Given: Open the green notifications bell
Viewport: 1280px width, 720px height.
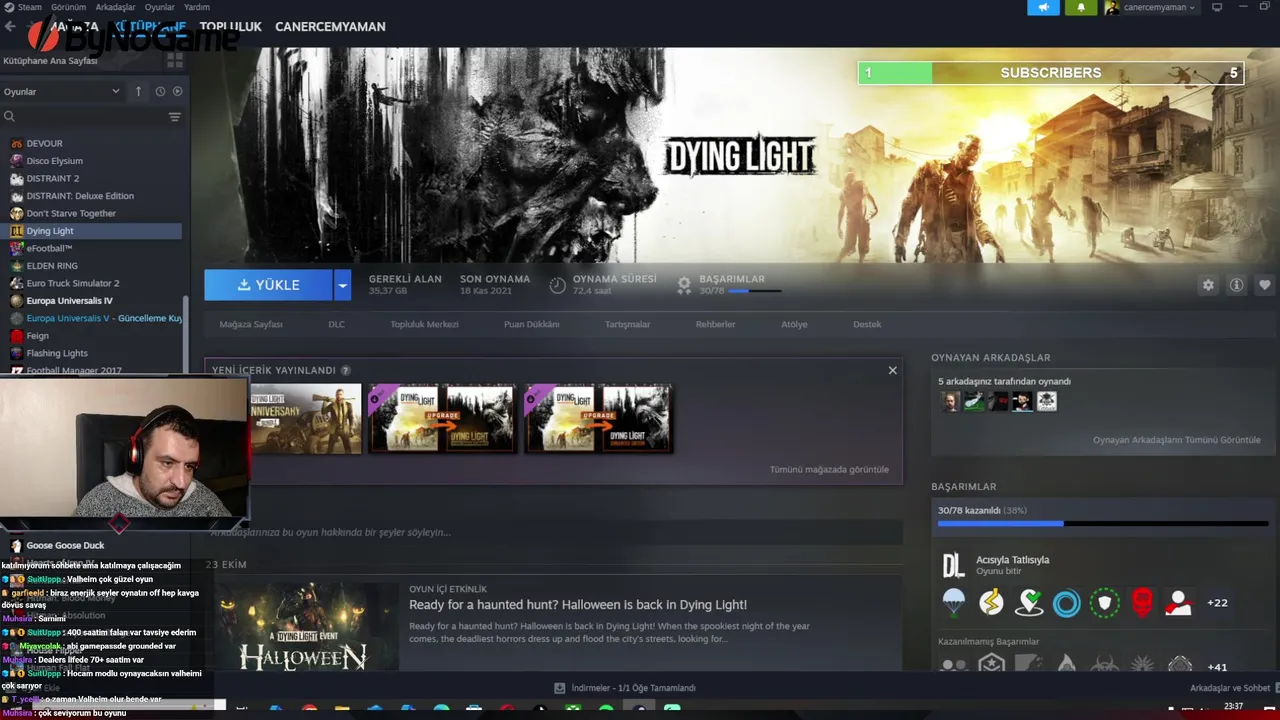Looking at the screenshot, I should point(1081,7).
